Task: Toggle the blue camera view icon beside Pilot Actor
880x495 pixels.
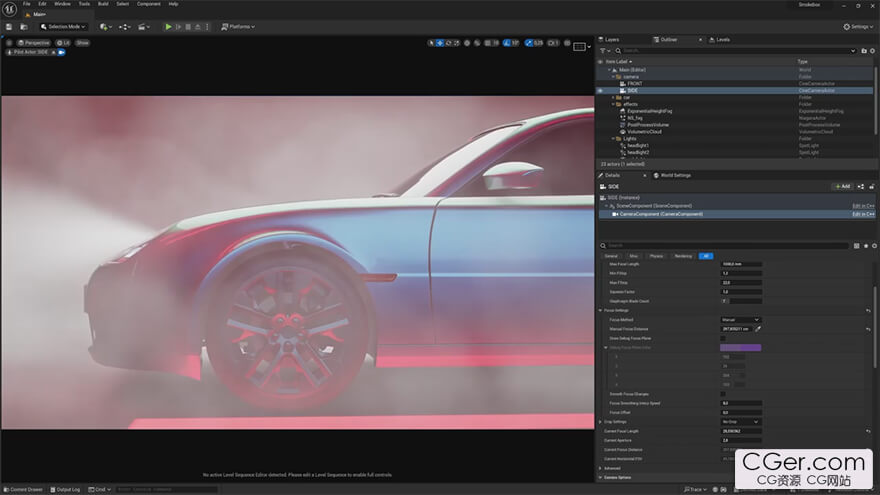Action: click(61, 52)
